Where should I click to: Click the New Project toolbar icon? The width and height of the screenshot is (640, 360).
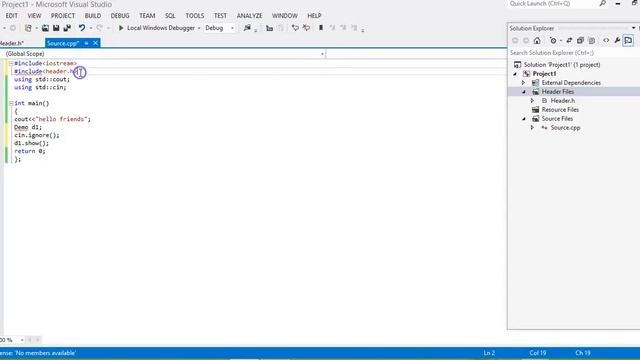[x=28, y=28]
